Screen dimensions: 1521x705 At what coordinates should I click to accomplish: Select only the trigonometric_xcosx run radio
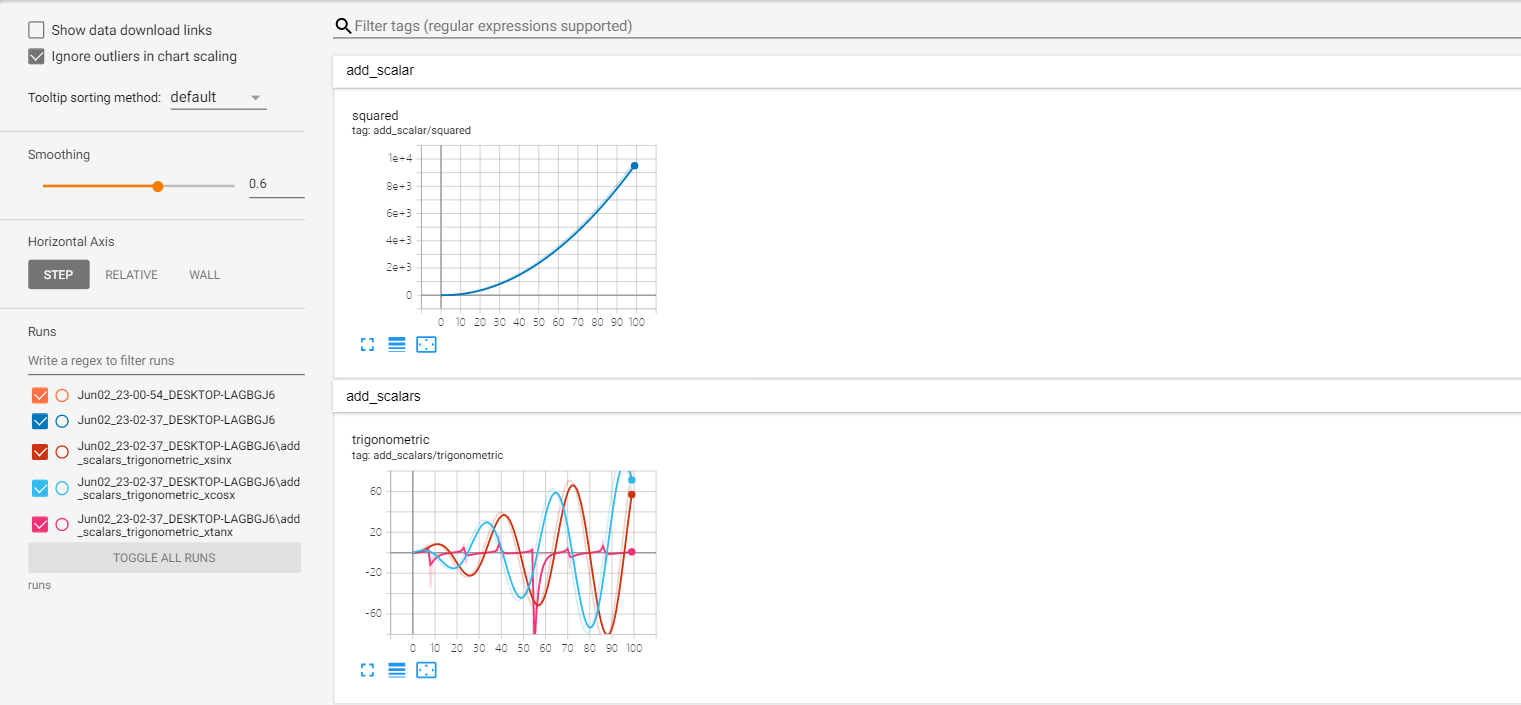pos(62,488)
